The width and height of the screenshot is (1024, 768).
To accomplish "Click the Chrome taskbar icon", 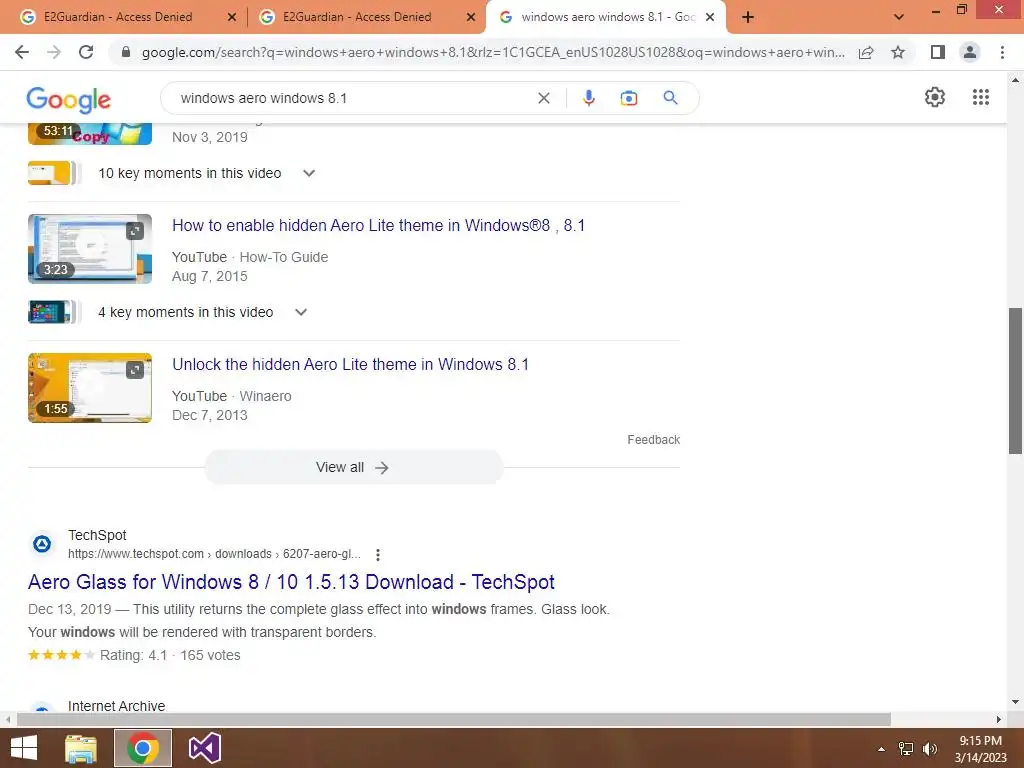I will 143,748.
